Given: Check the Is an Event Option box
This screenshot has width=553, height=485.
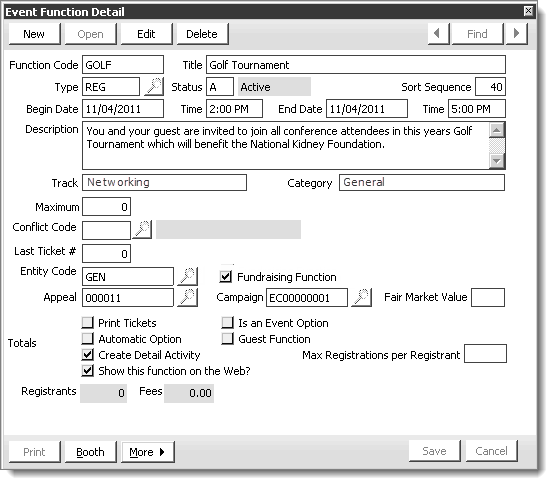Looking at the screenshot, I should click(227, 322).
